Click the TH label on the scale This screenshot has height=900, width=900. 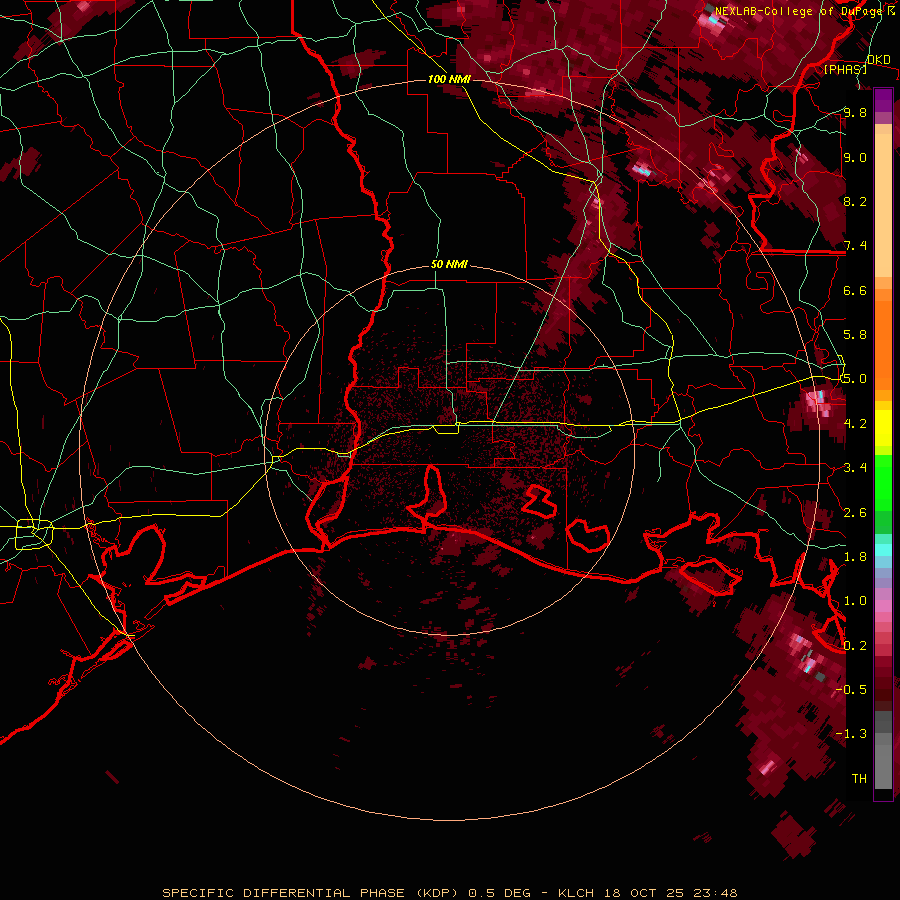click(x=859, y=779)
